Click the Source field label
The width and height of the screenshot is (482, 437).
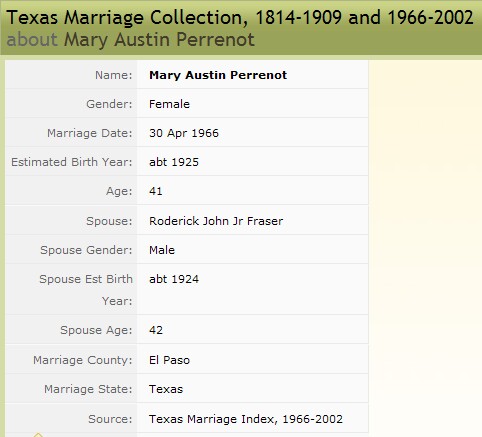click(110, 419)
